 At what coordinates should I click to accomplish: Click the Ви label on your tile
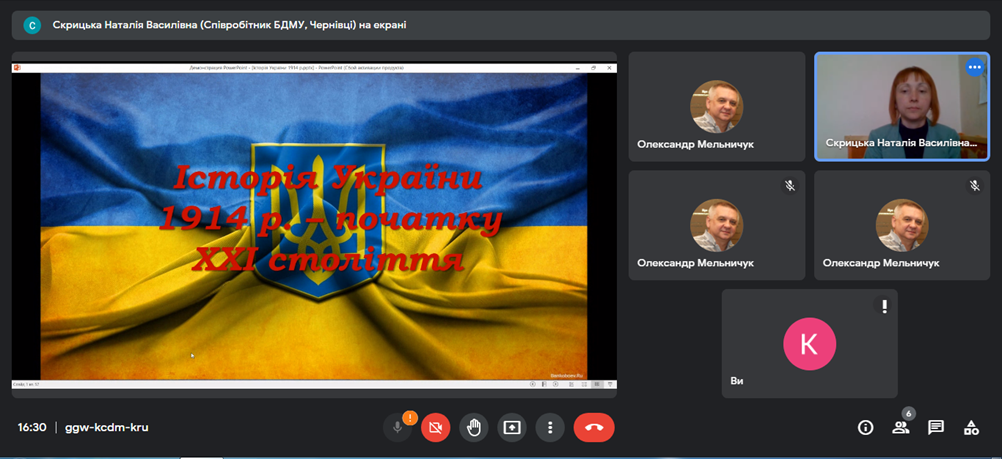pos(737,381)
